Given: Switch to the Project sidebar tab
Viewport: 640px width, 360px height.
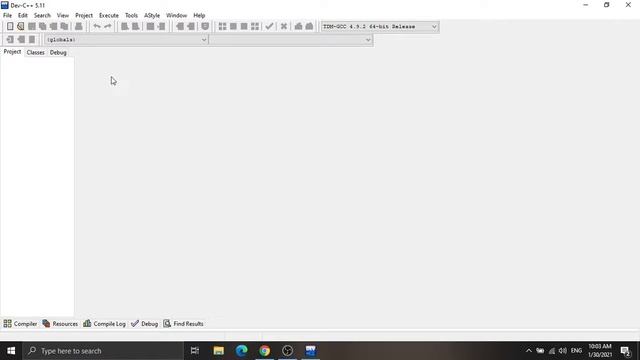Looking at the screenshot, I should point(12,52).
